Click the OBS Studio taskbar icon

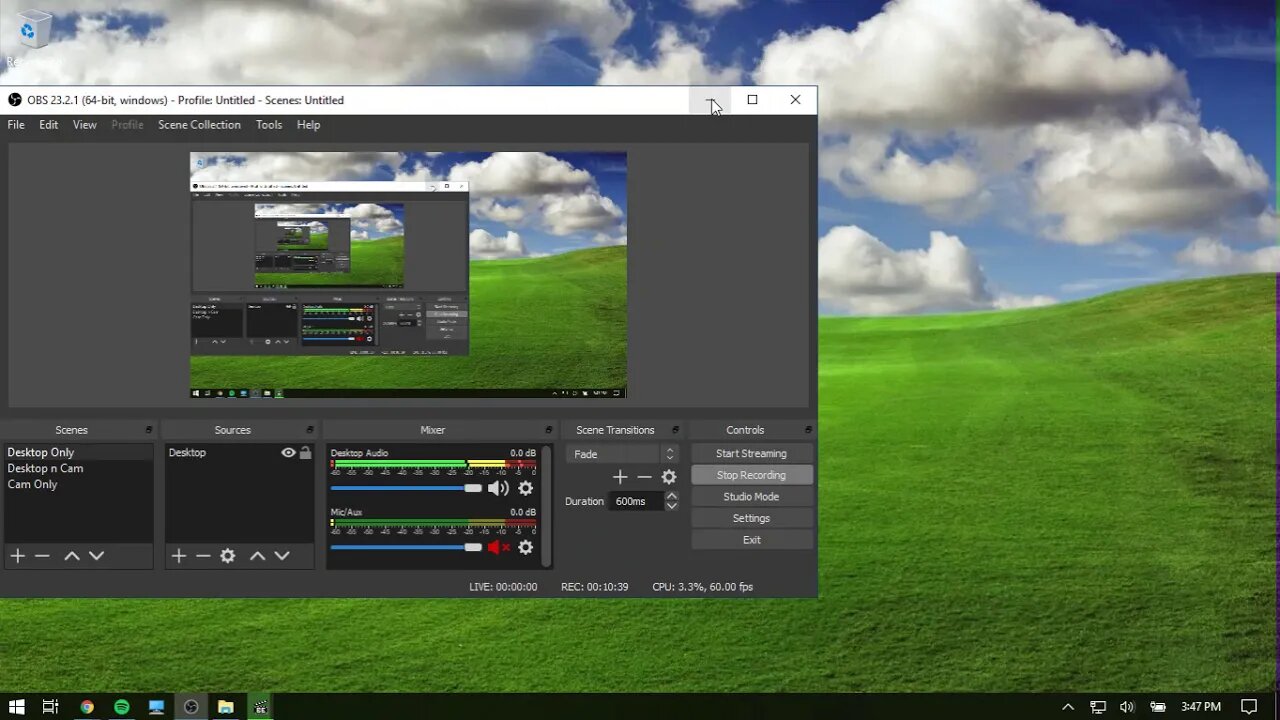coord(191,707)
